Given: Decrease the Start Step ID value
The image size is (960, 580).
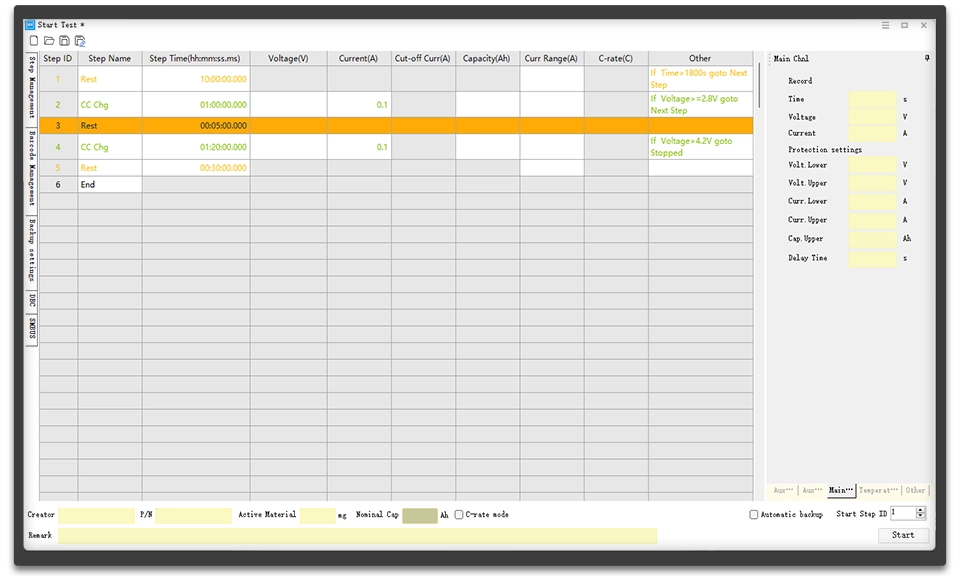Looking at the screenshot, I should coord(920,516).
